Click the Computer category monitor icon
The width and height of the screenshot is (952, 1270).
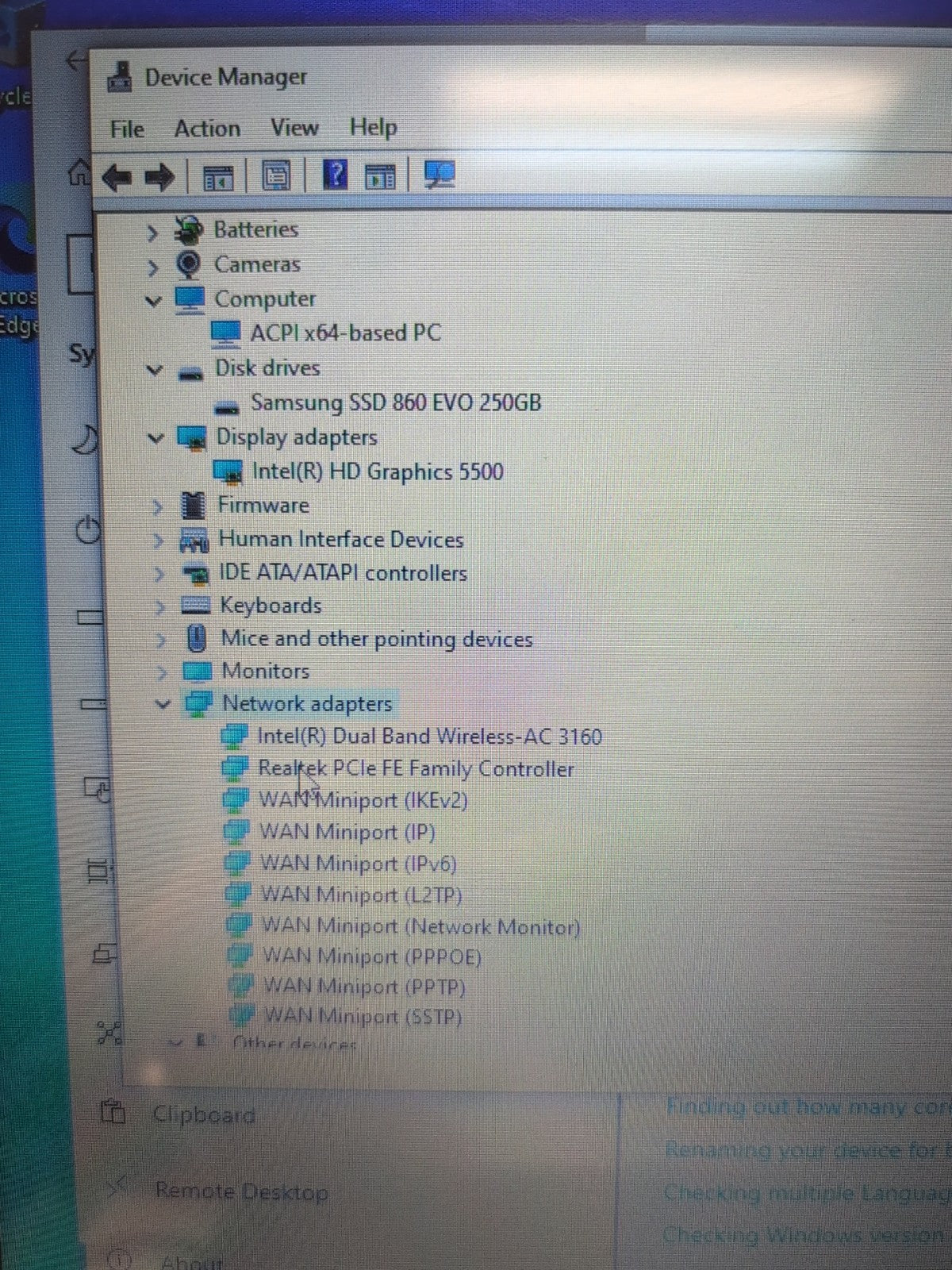190,298
